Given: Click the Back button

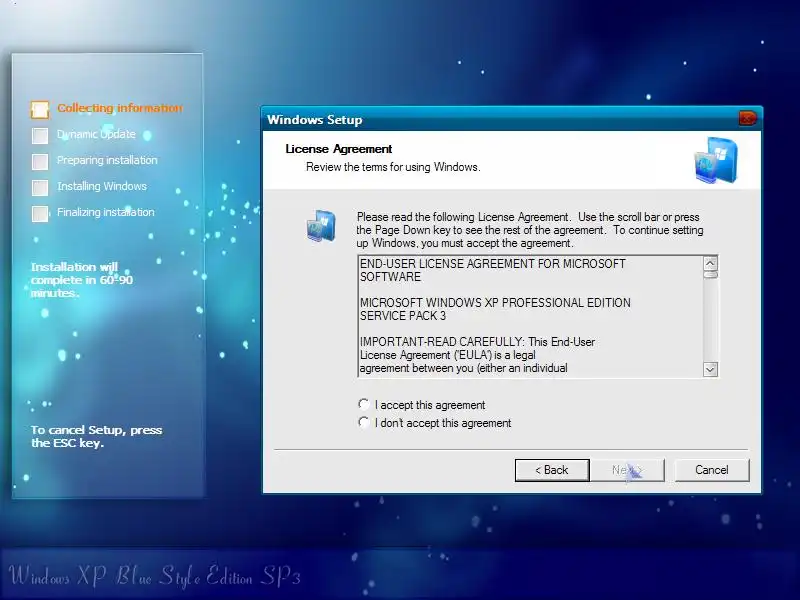Looking at the screenshot, I should (x=552, y=470).
